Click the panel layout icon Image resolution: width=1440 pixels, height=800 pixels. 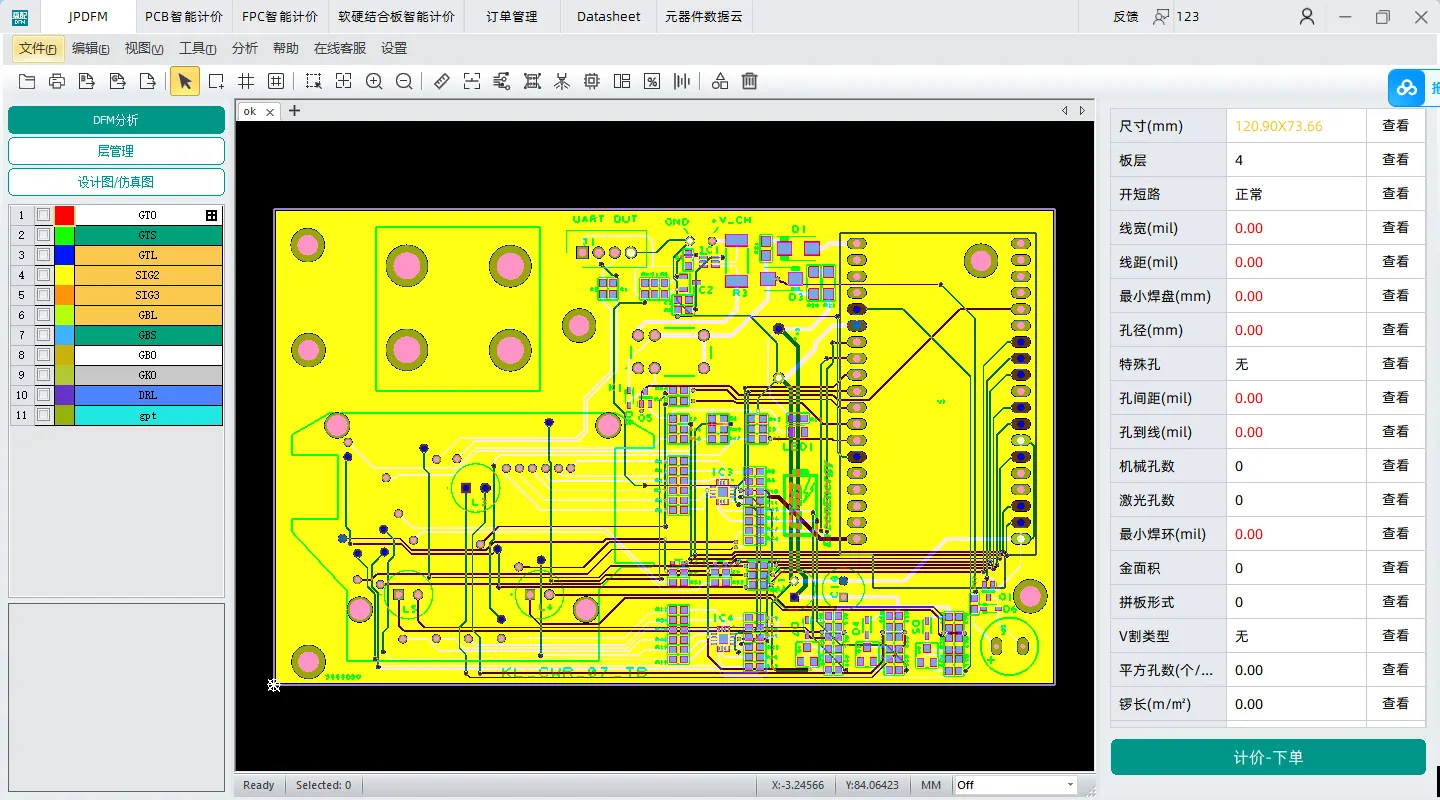pyautogui.click(x=622, y=82)
